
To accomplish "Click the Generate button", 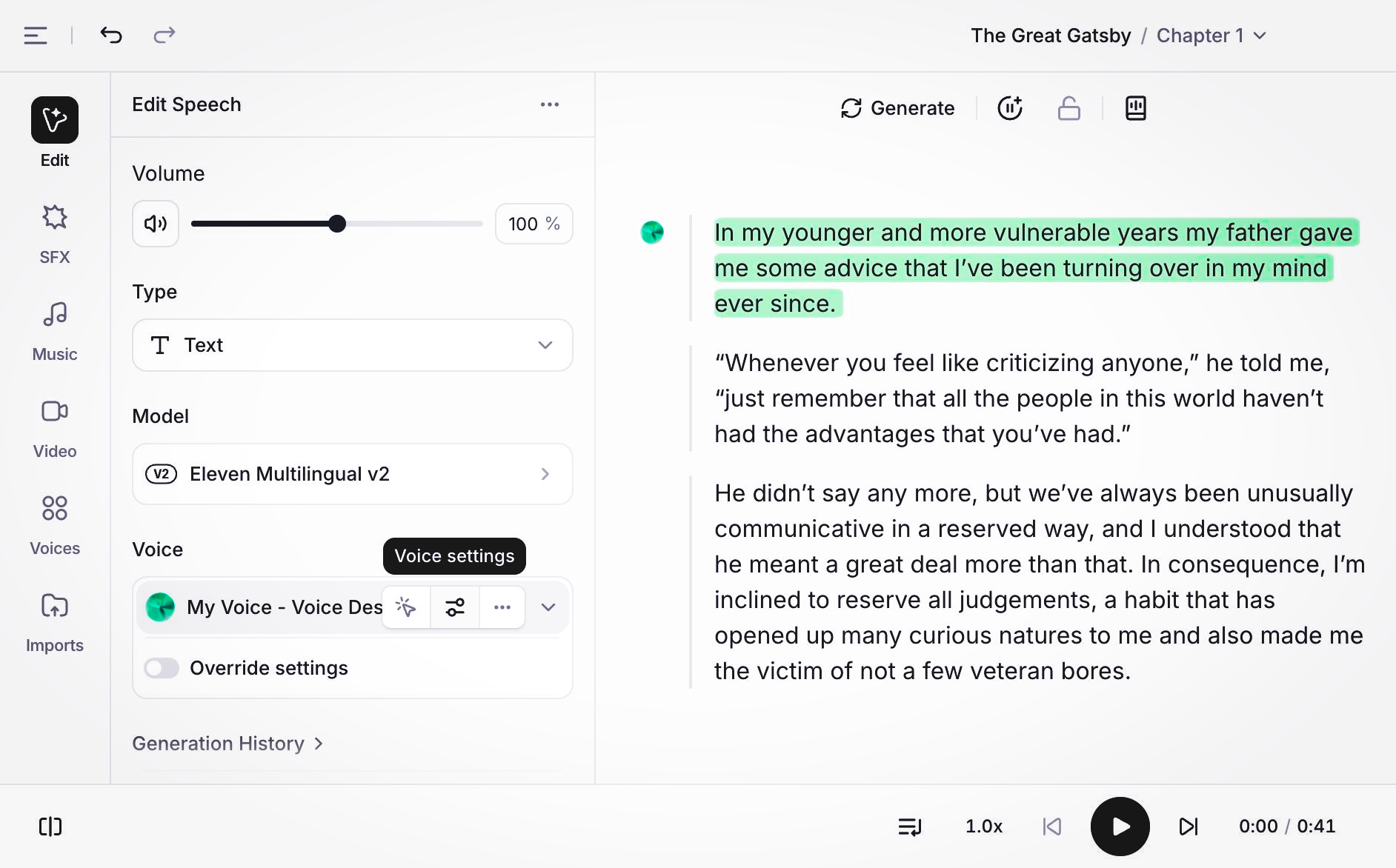I will [x=897, y=108].
